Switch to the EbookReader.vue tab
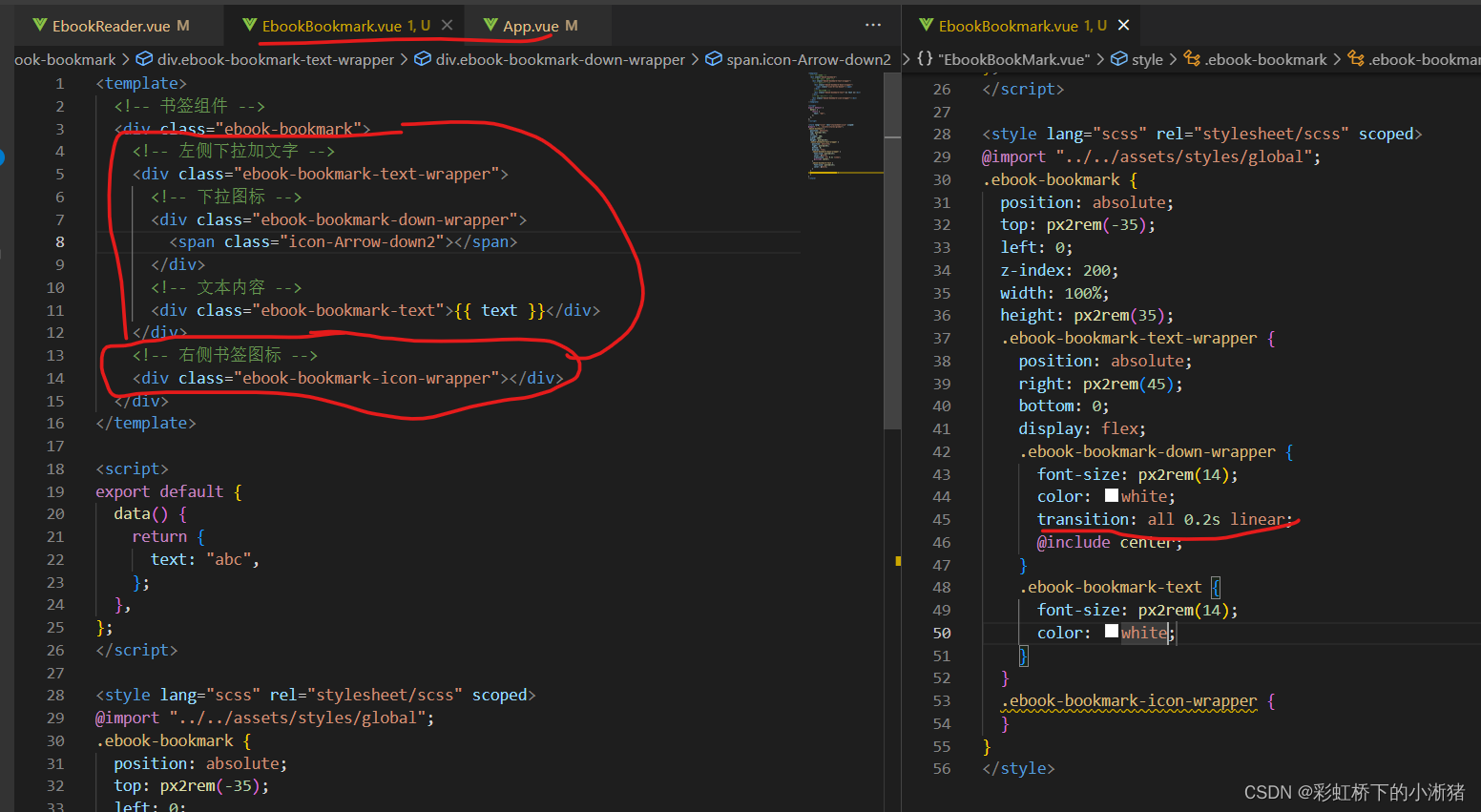Image resolution: width=1481 pixels, height=812 pixels. [111, 26]
